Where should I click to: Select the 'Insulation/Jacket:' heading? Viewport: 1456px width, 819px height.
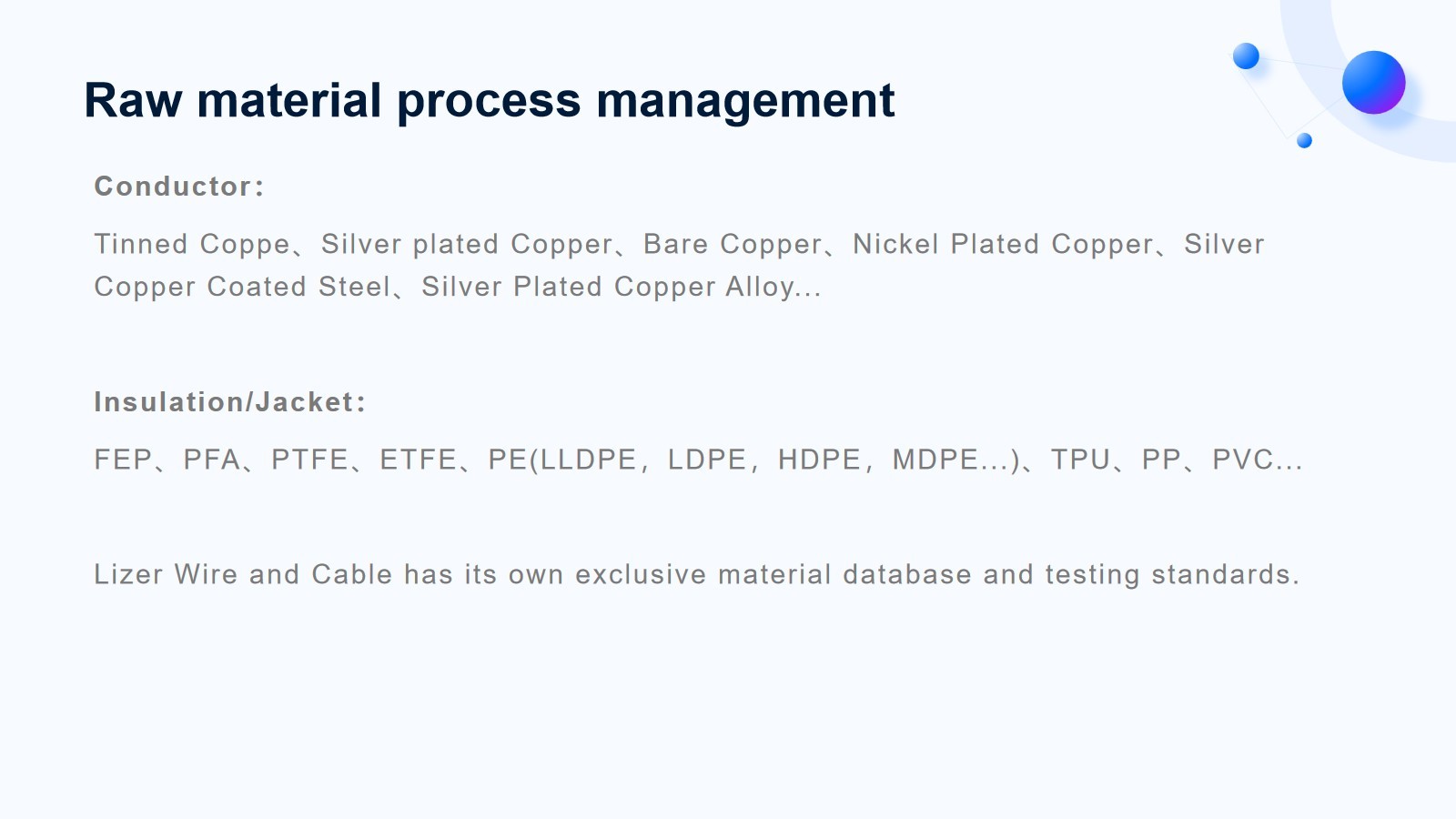tap(230, 402)
